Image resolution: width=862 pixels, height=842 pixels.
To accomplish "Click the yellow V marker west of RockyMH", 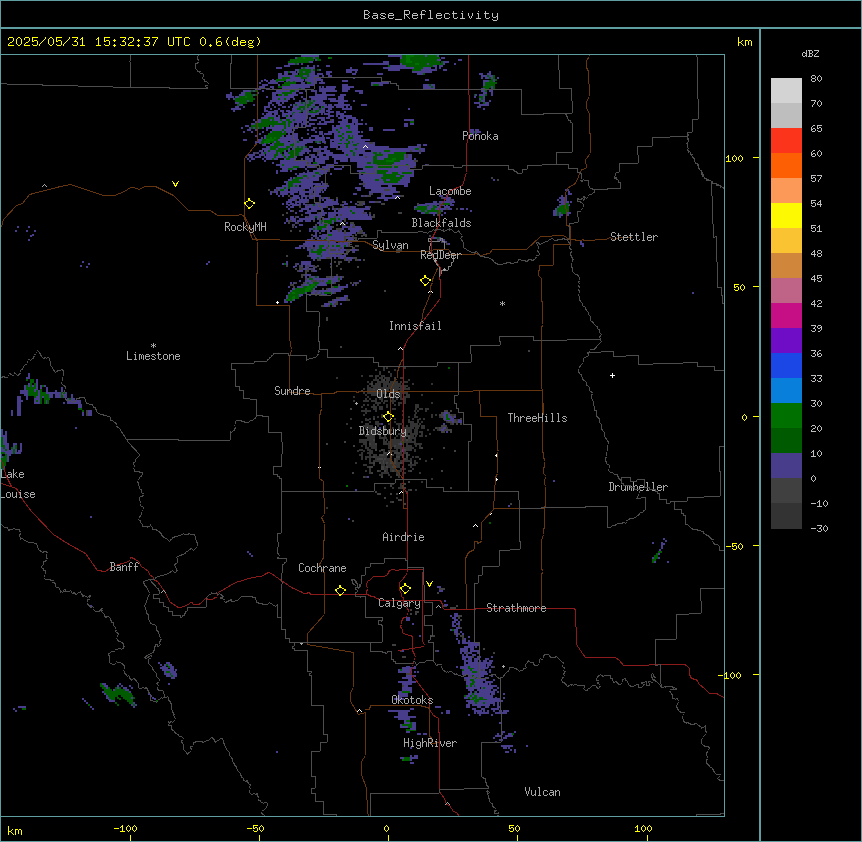I will tap(175, 184).
